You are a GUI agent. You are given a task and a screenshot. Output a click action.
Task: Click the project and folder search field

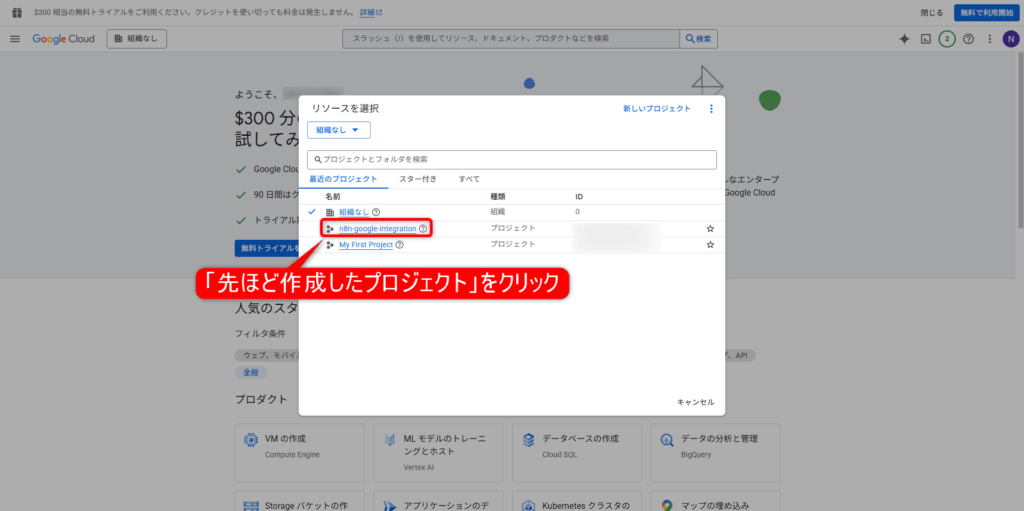[x=512, y=159]
